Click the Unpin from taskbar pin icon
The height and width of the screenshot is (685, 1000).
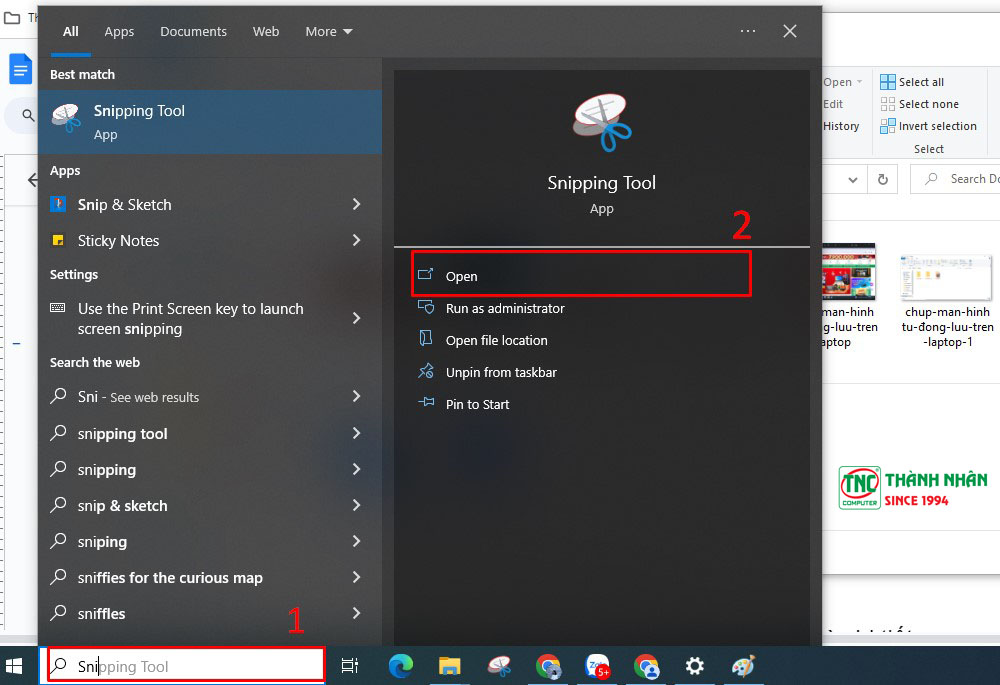(x=425, y=371)
